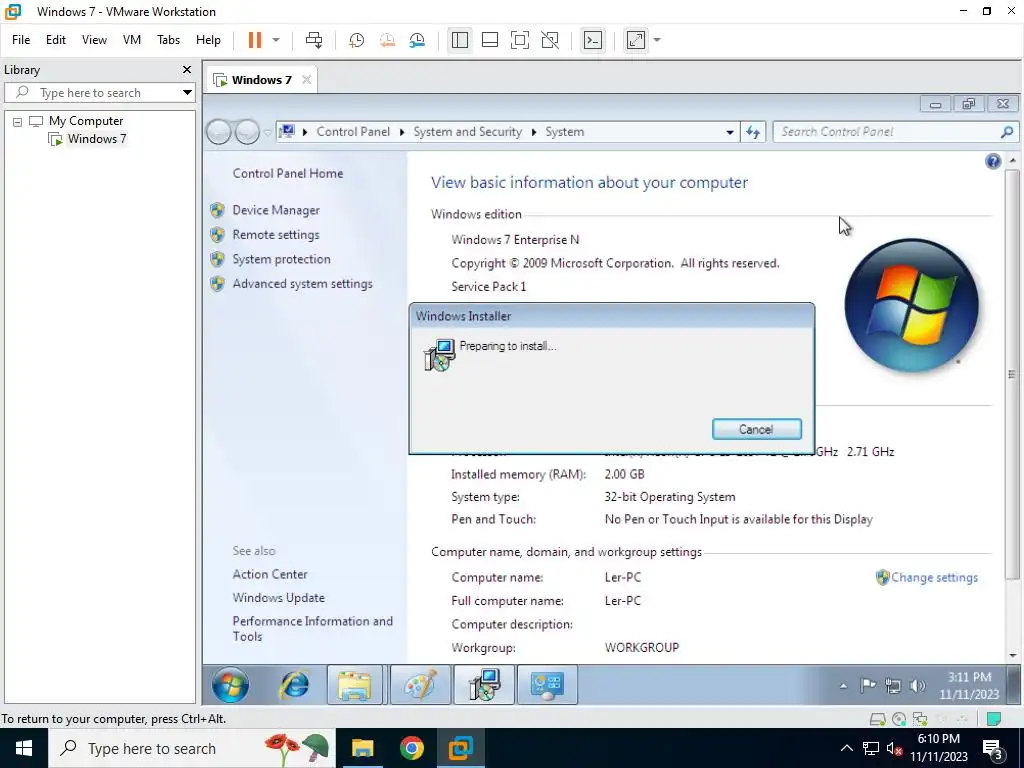Viewport: 1024px width, 768px height.
Task: Click the guest clock showing 3:11 PM
Action: point(969,686)
